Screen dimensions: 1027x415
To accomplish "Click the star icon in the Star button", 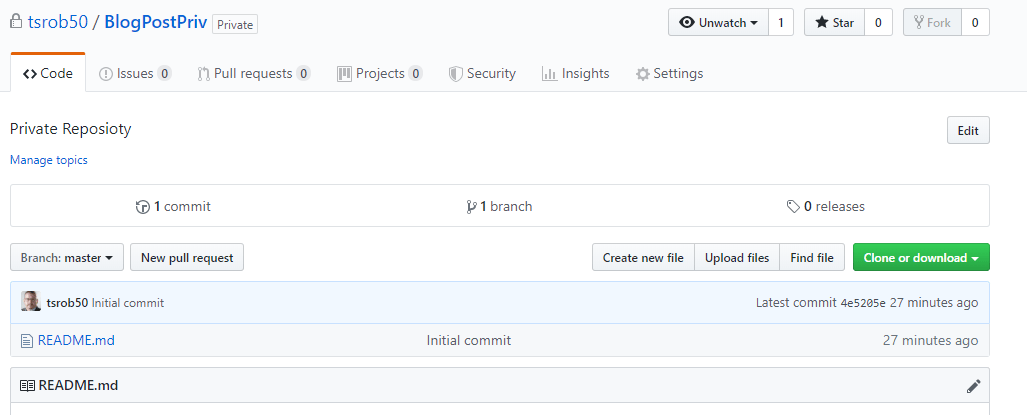I will [x=821, y=22].
